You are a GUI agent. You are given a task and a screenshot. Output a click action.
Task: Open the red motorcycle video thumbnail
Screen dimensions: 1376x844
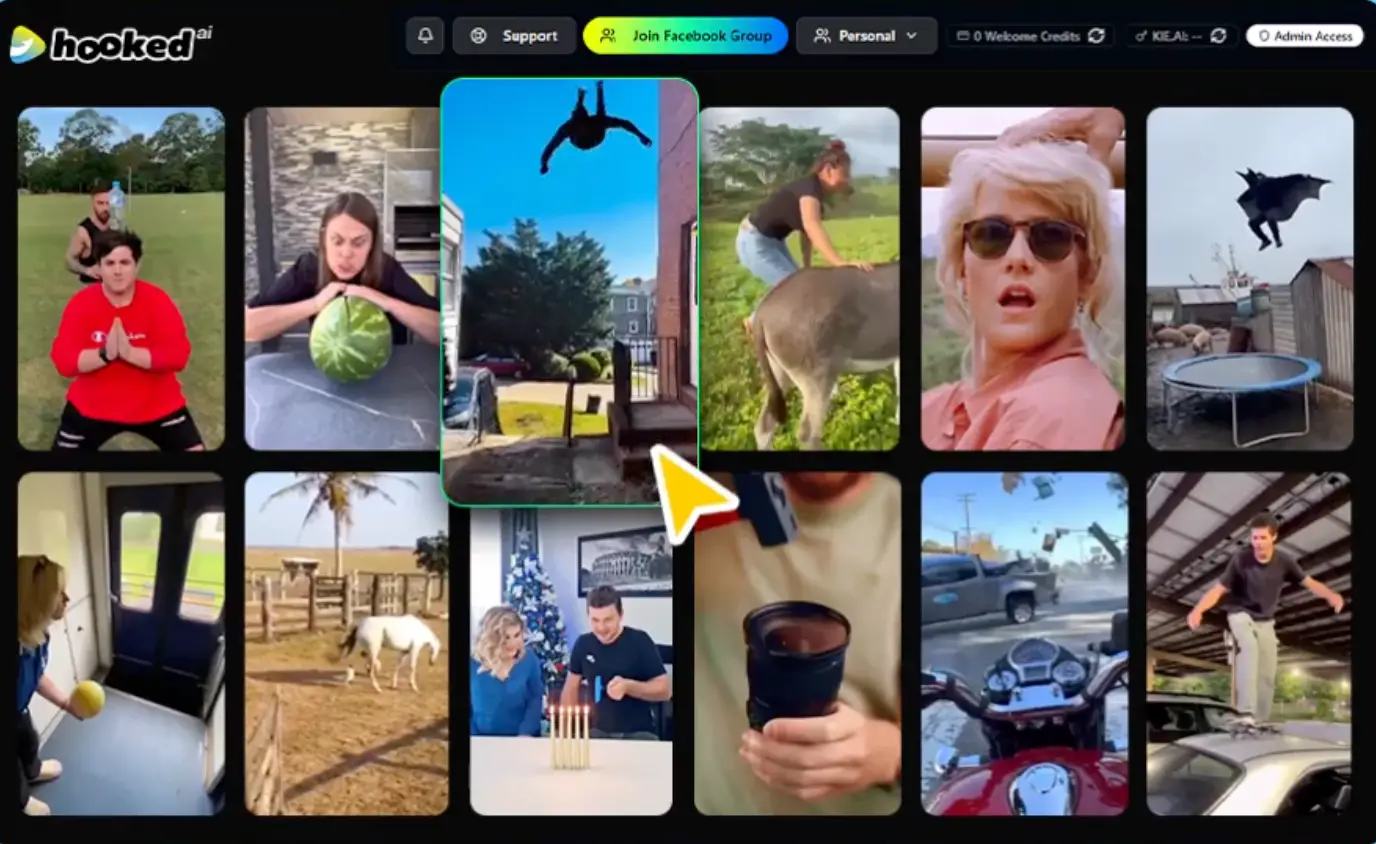click(1024, 642)
